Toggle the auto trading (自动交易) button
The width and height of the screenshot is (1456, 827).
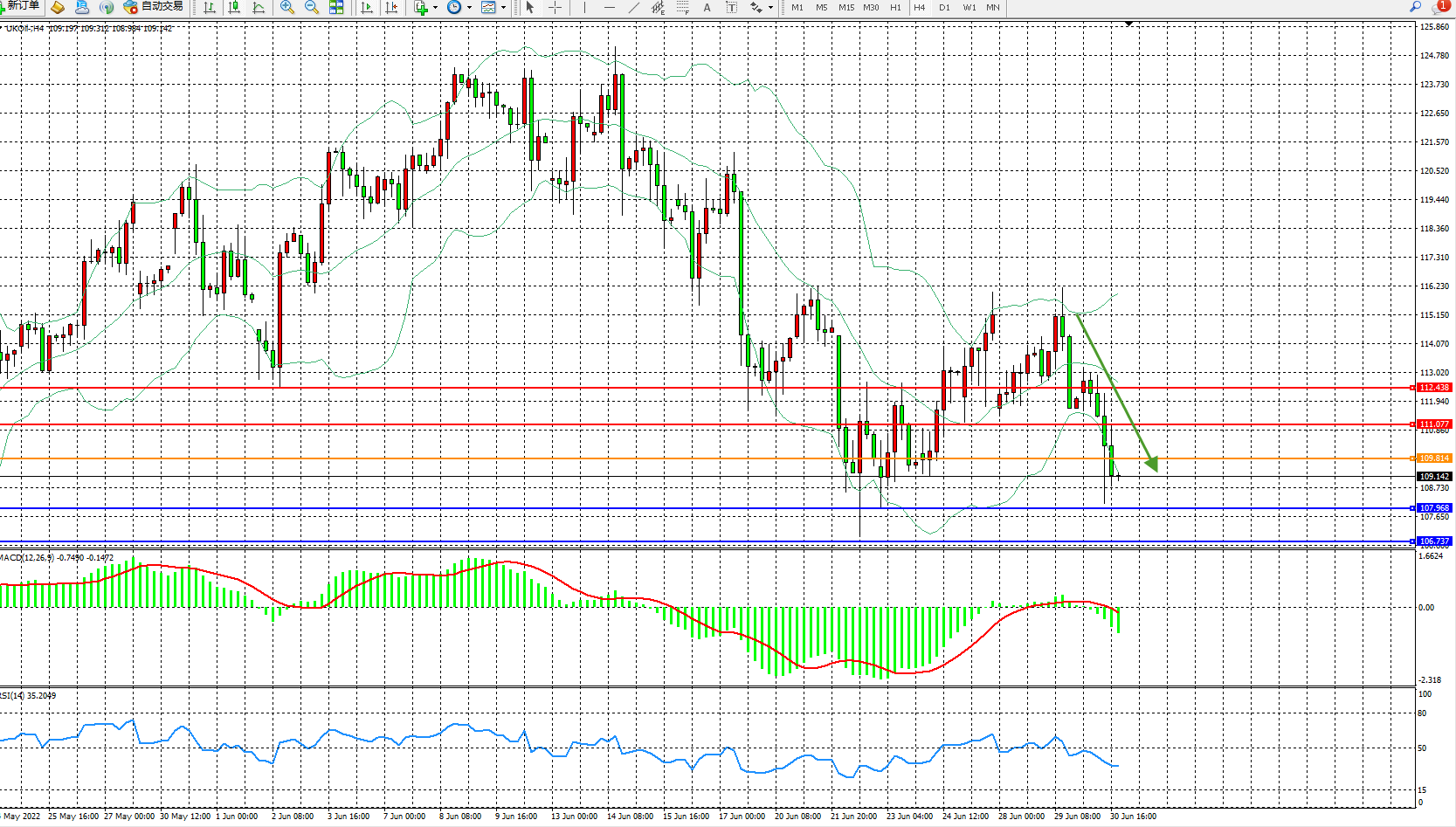point(154,7)
